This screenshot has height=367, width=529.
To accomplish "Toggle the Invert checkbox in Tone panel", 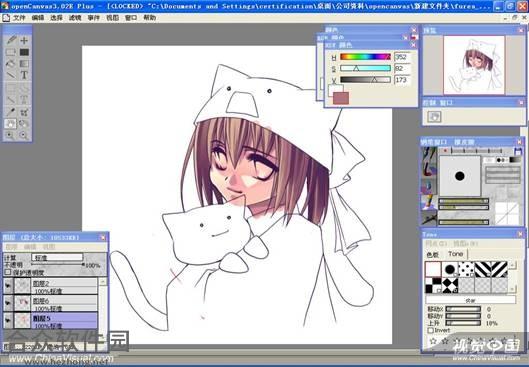I will 430,330.
